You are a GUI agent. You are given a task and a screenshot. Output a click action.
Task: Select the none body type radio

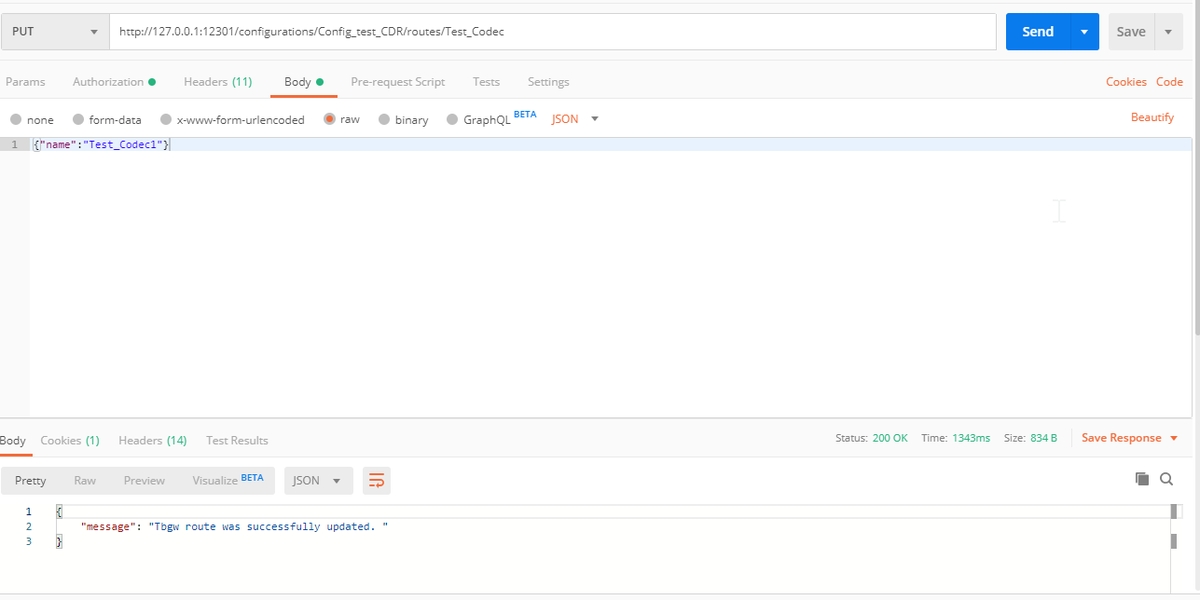pos(16,119)
